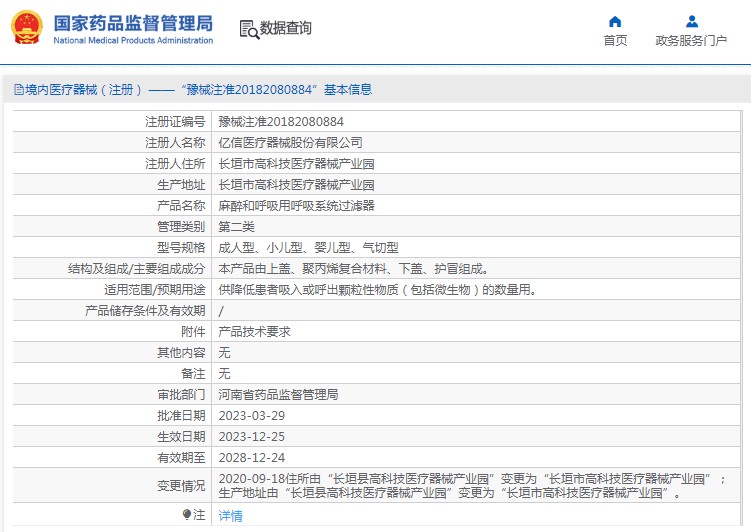Click 数据查询 heading text
Screen dimensions: 751x532
(x=285, y=28)
